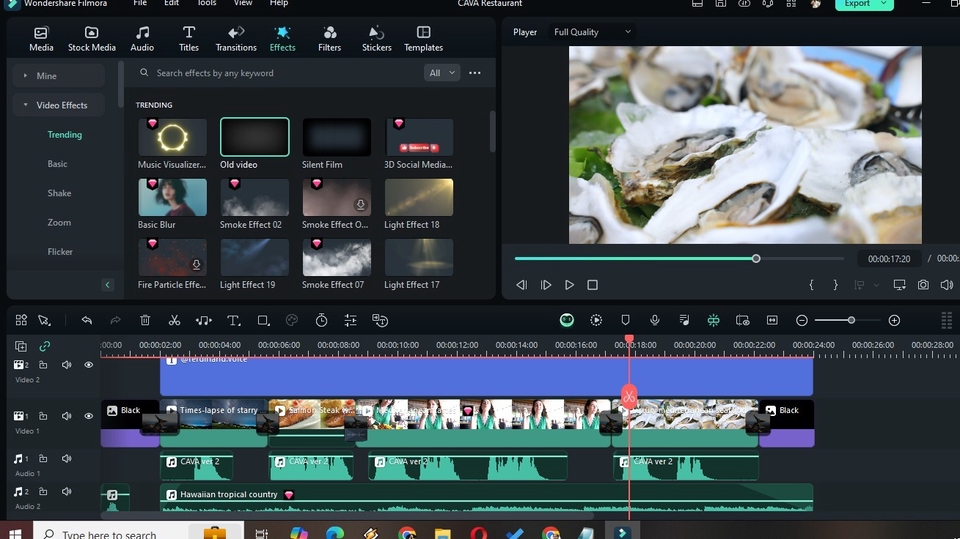Screen dimensions: 960x539
Task: Step back one frame in player
Action: pyautogui.click(x=522, y=285)
